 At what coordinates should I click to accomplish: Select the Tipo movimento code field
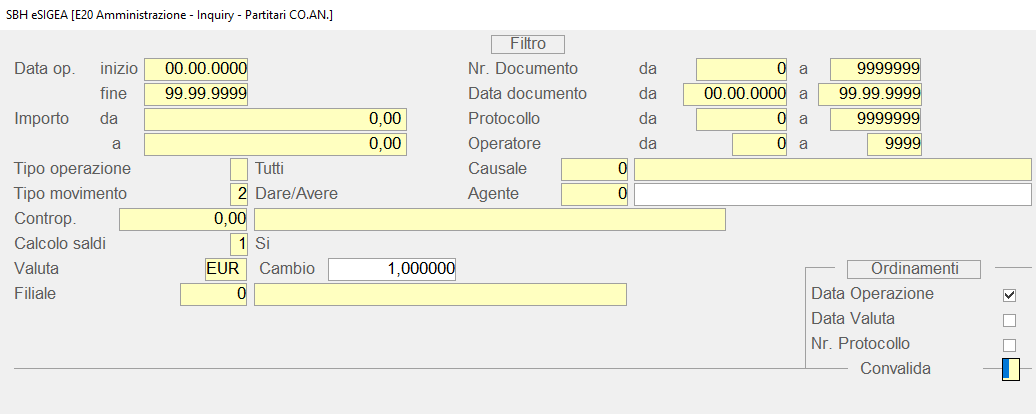pos(239,193)
